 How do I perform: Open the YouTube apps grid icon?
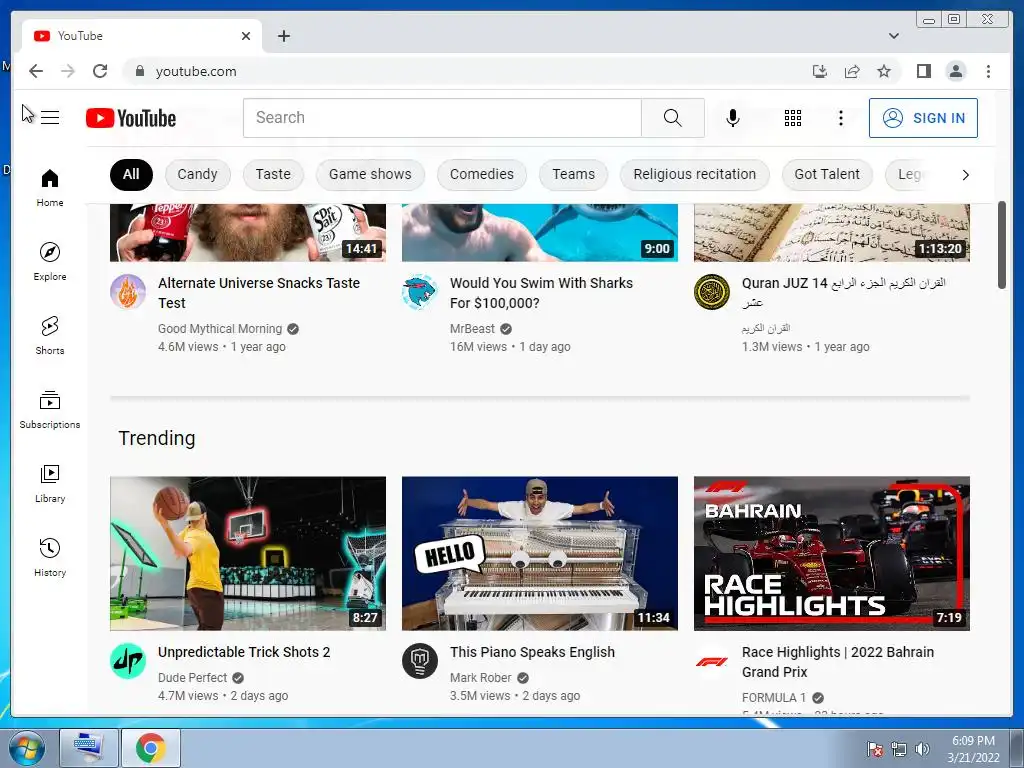click(793, 118)
